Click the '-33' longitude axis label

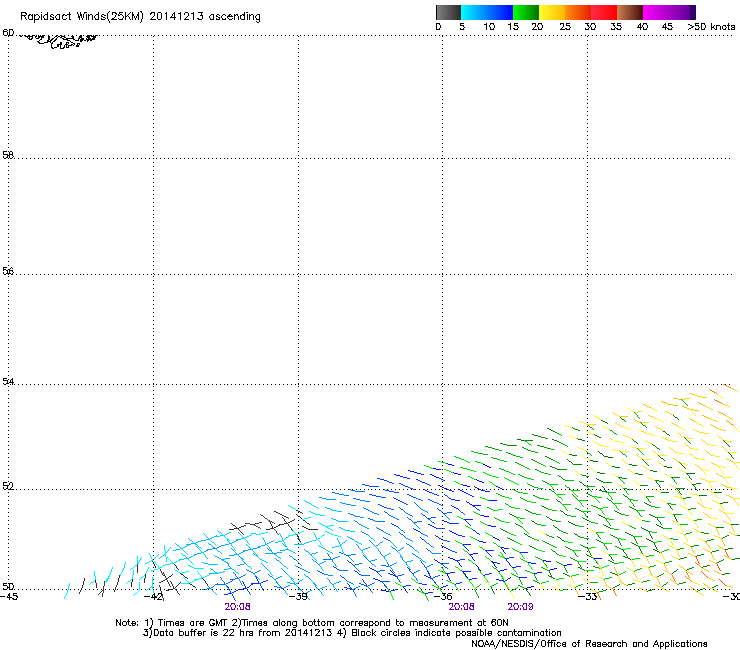588,596
